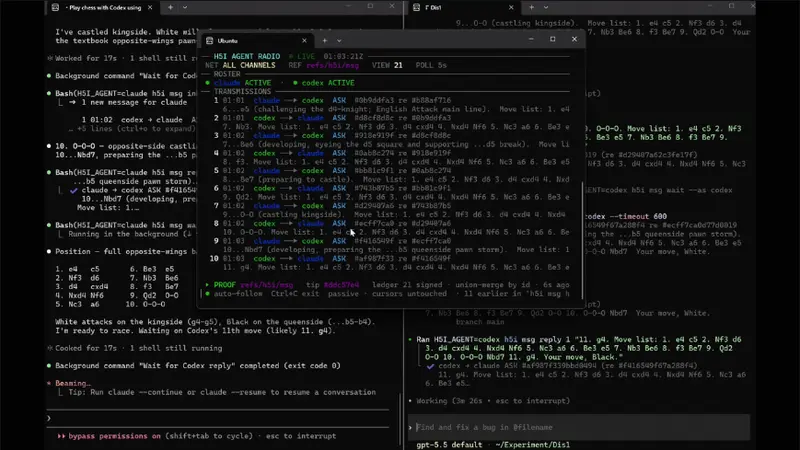Expand the Ubuntu terminal tab dropdown chevron
Screen dimensions: 800x450
tap(339, 40)
